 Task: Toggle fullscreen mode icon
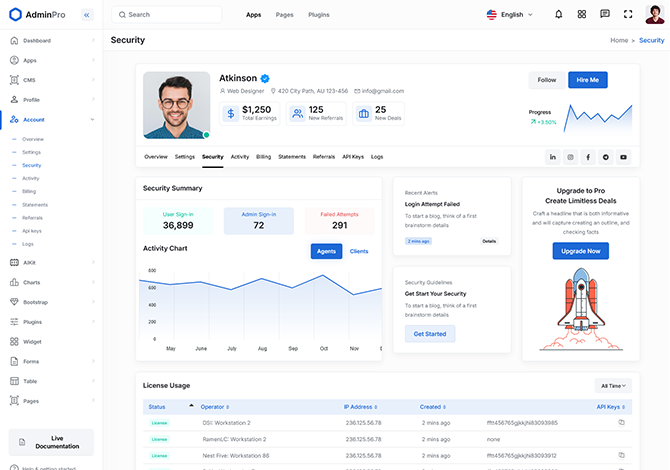click(x=628, y=15)
